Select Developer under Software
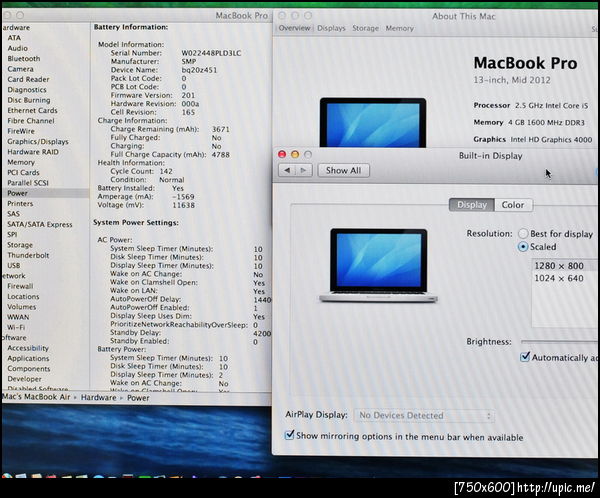The height and width of the screenshot is (498, 600). click(x=24, y=379)
